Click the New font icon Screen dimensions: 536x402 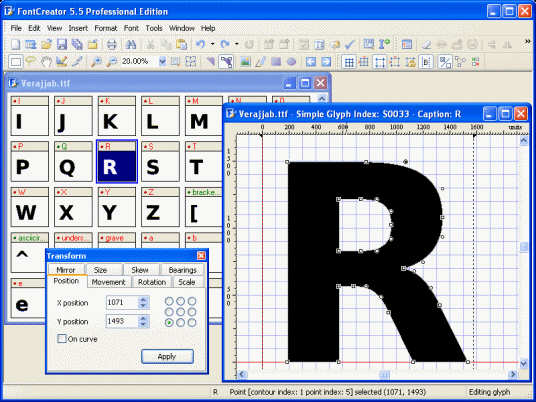coord(15,44)
